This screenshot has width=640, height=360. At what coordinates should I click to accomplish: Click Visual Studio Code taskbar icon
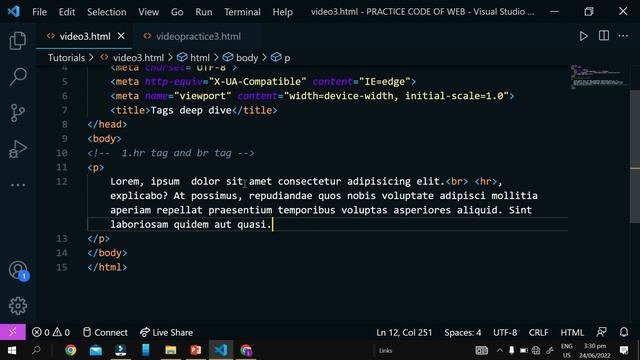(221, 350)
